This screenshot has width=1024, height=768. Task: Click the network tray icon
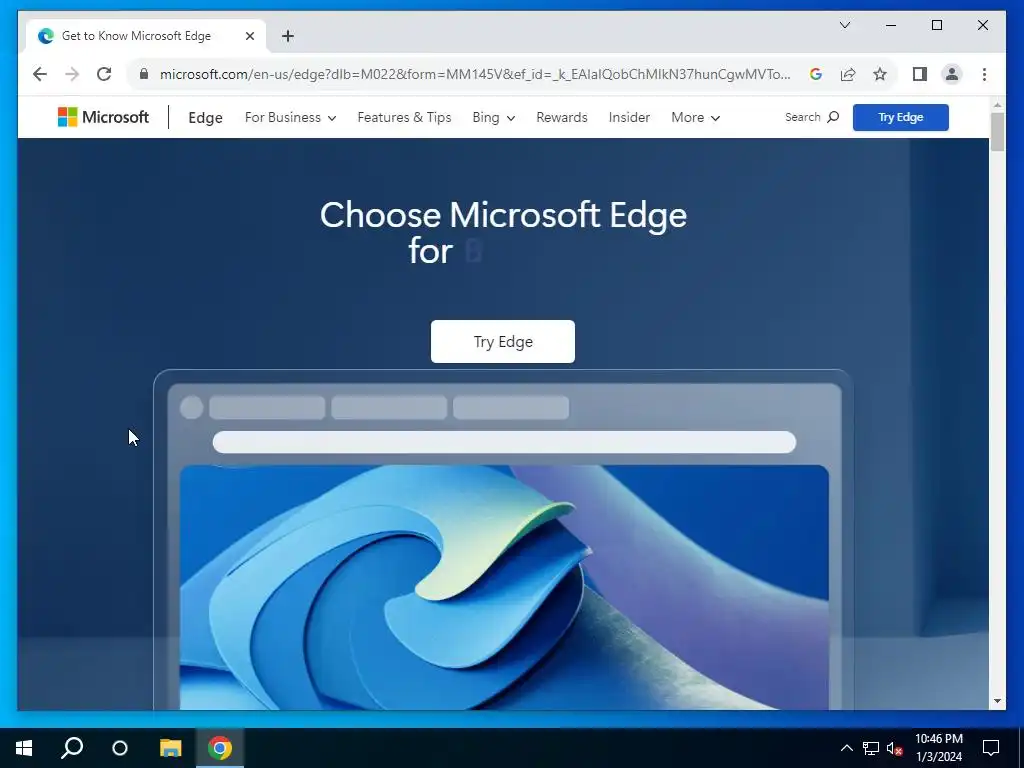(871, 748)
